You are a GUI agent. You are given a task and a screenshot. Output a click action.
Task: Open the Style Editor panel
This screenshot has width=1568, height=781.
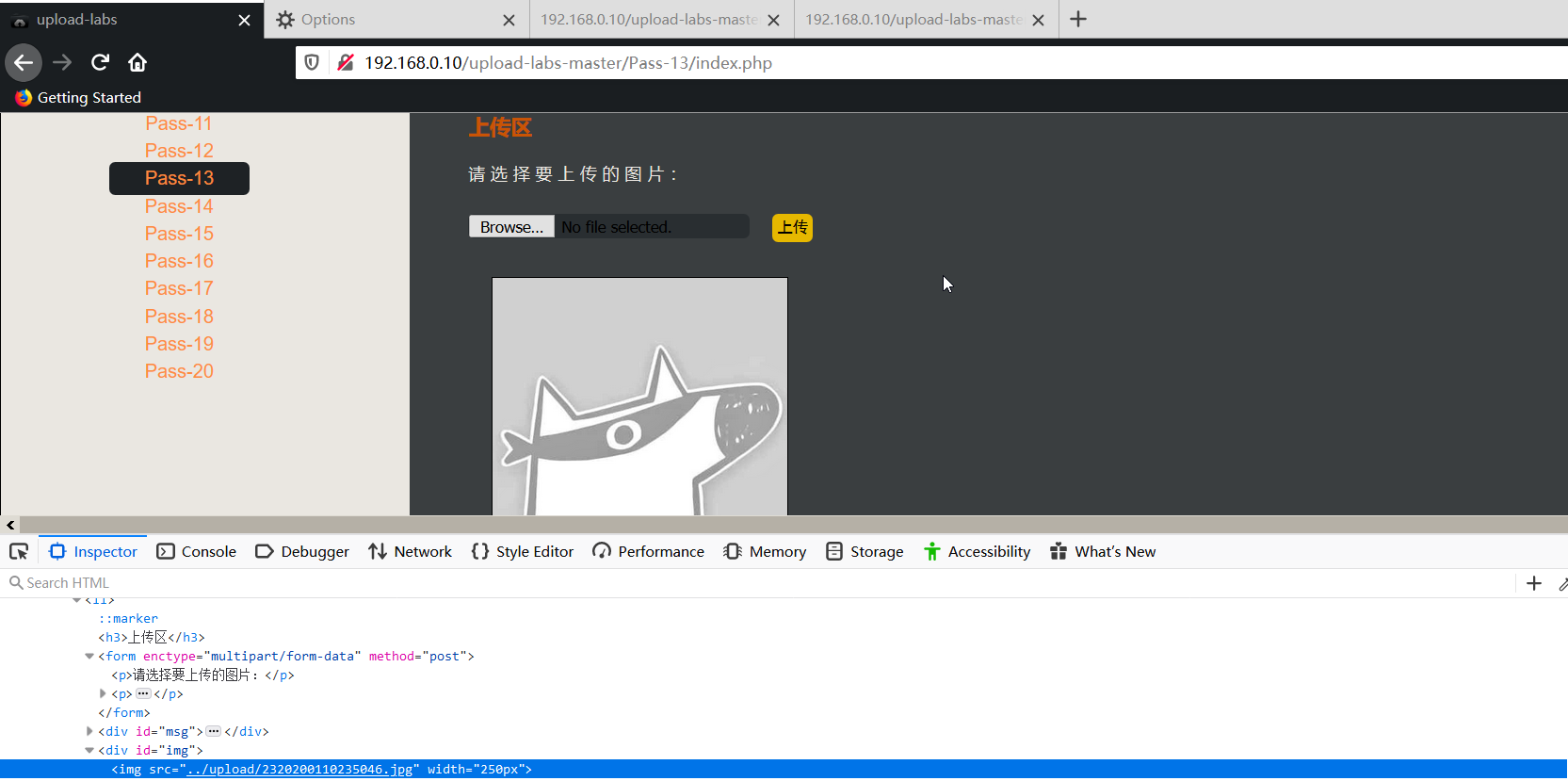tap(522, 552)
